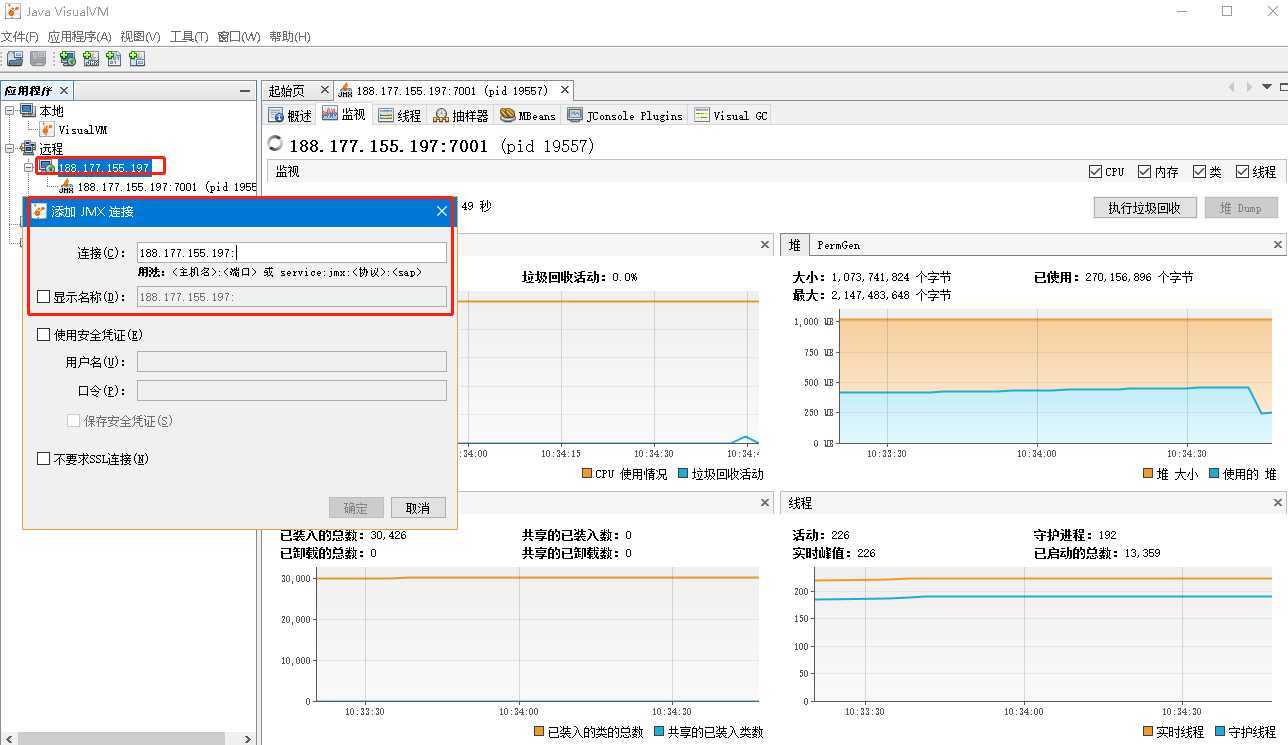Switch to the 线程 tab

coord(400,115)
